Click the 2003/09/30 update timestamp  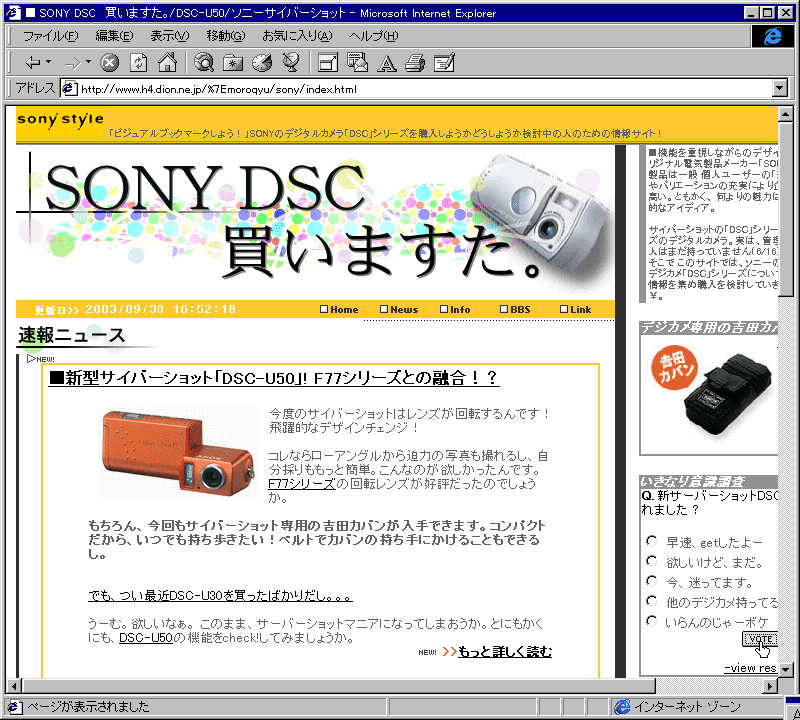[161, 309]
